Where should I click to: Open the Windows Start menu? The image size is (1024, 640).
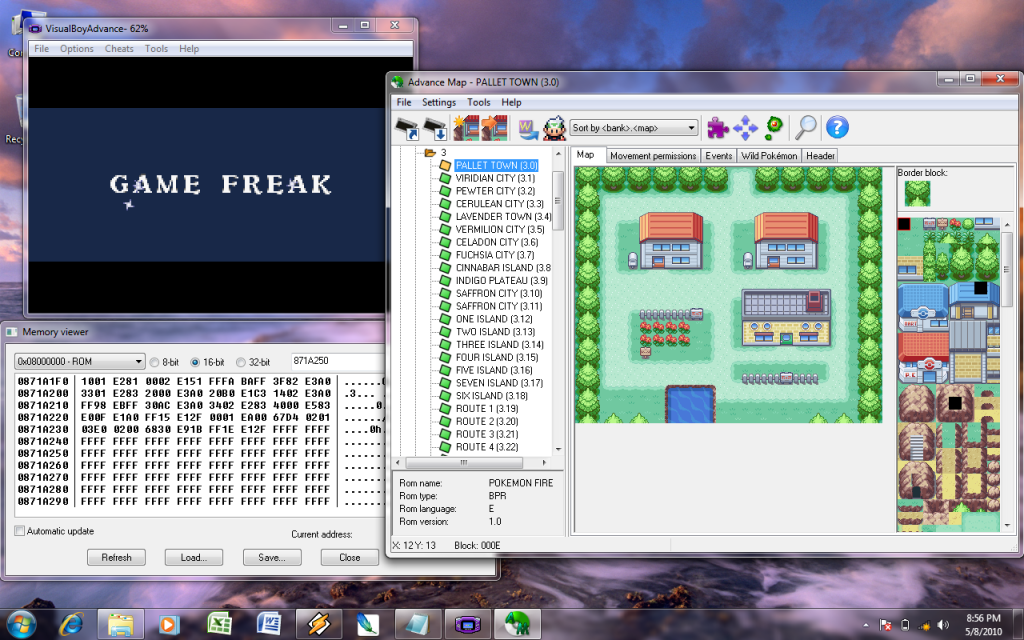click(x=22, y=624)
